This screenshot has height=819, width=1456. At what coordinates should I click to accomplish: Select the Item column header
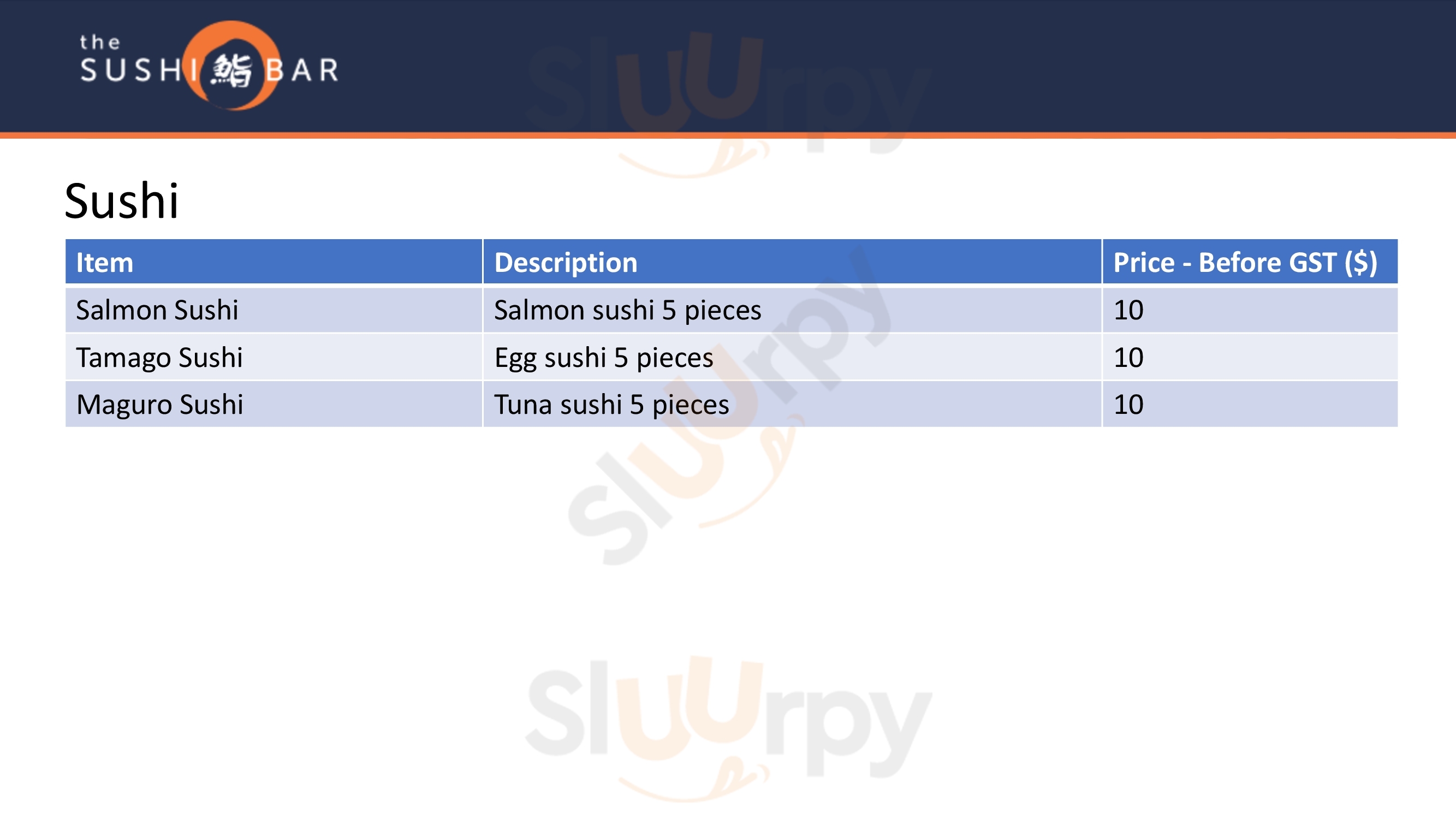pos(105,262)
